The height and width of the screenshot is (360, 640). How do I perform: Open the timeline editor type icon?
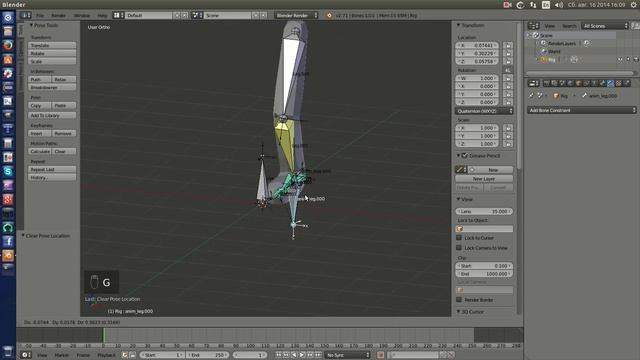point(25,355)
